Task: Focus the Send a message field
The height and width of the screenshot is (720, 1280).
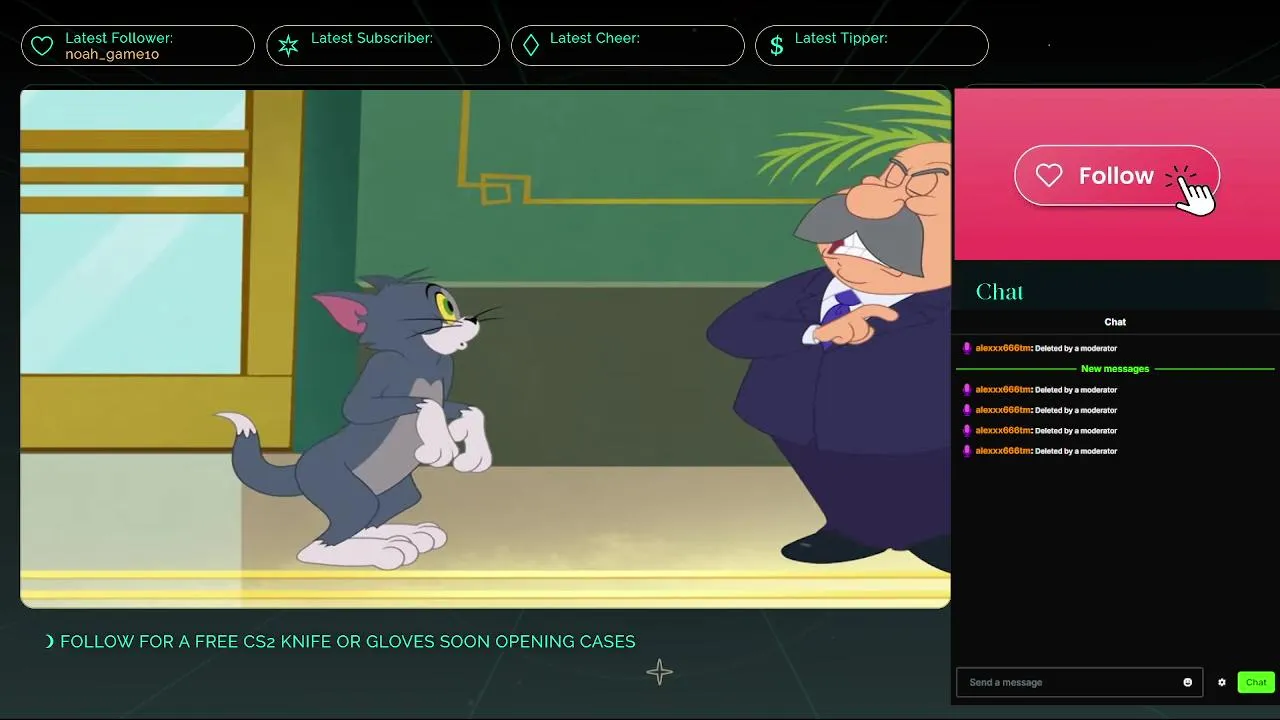Action: click(1079, 682)
